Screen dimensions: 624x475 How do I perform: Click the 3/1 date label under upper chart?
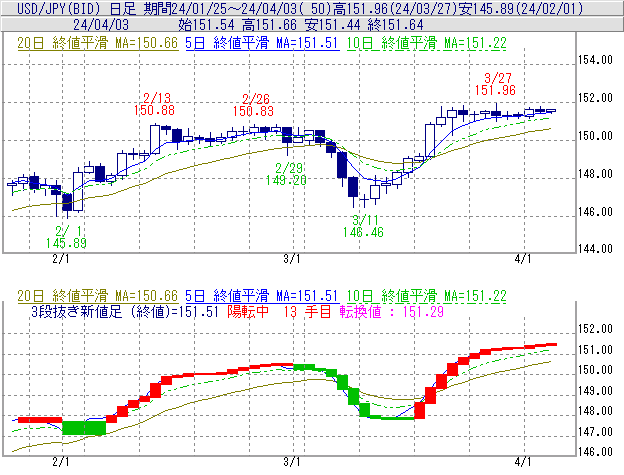[292, 259]
